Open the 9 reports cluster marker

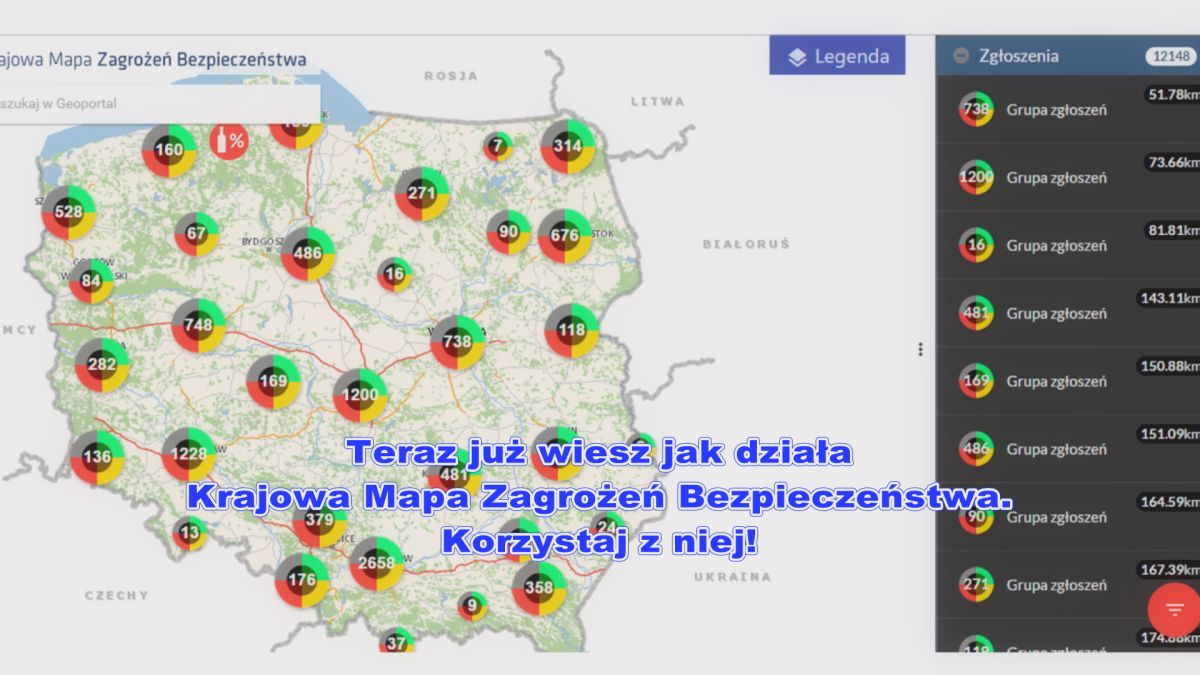(472, 605)
